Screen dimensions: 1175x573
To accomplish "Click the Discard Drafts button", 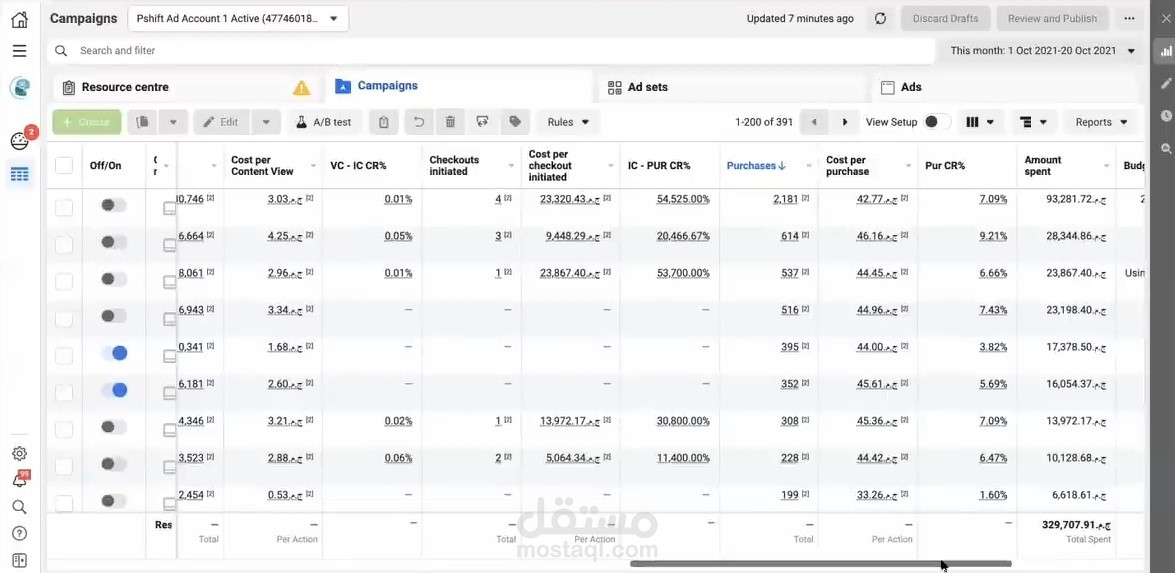I will (x=946, y=19).
